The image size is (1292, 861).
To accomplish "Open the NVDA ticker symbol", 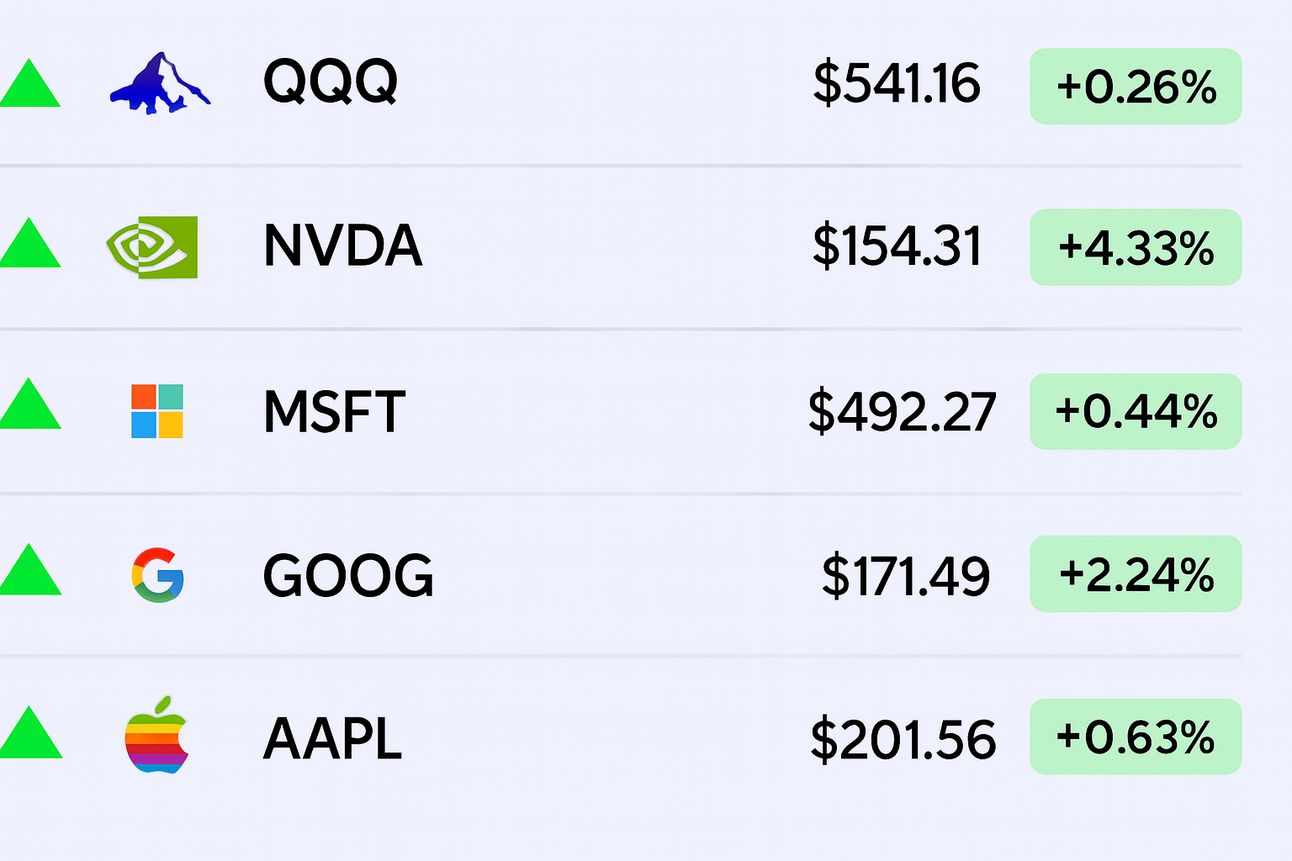I will pos(342,247).
